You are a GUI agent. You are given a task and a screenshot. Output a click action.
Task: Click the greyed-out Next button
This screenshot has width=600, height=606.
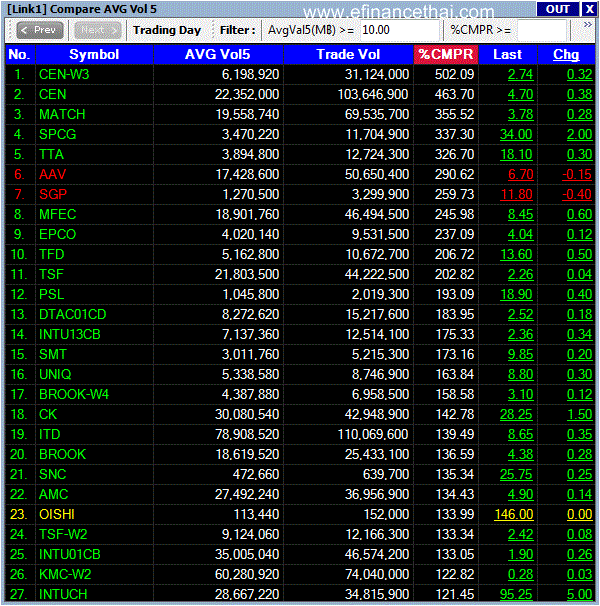(98, 30)
